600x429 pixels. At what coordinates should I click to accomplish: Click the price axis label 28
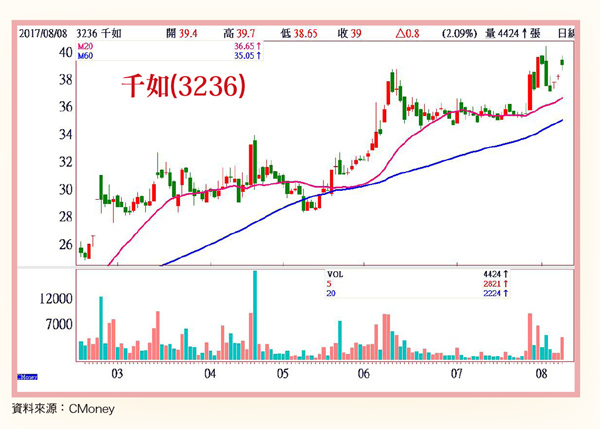pos(65,217)
